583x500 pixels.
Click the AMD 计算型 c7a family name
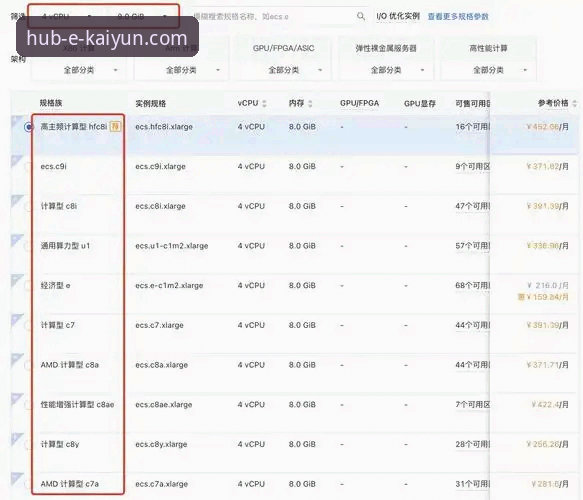[70, 484]
